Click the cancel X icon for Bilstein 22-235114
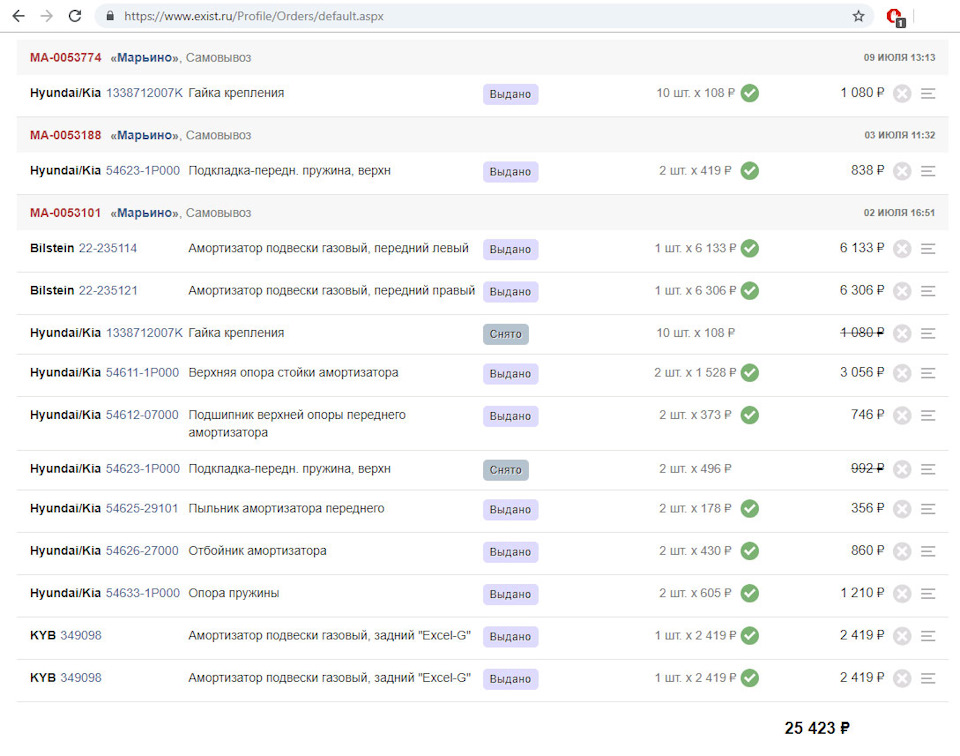960x756 pixels. pyautogui.click(x=902, y=249)
